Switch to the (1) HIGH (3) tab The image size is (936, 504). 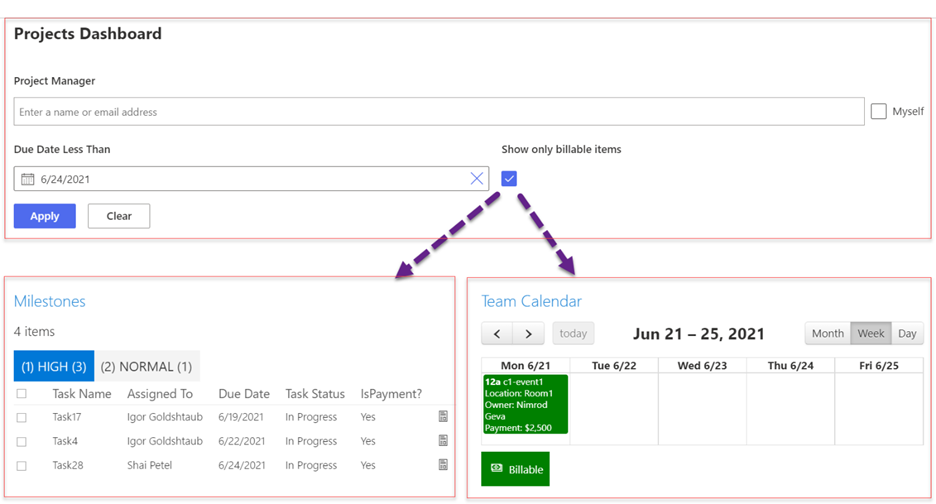coord(54,366)
